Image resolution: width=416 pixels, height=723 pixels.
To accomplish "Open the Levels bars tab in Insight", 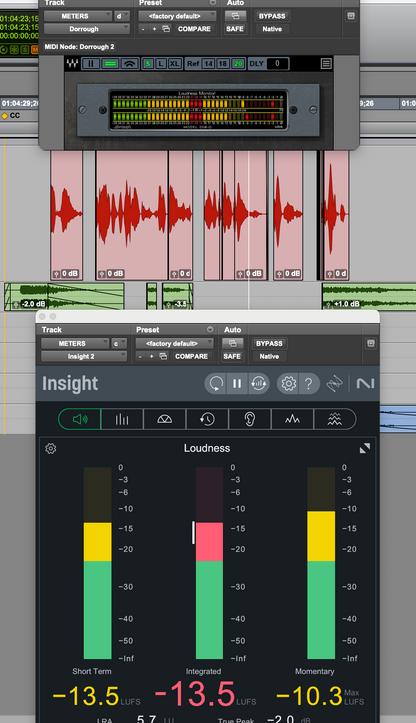I will click(x=122, y=419).
